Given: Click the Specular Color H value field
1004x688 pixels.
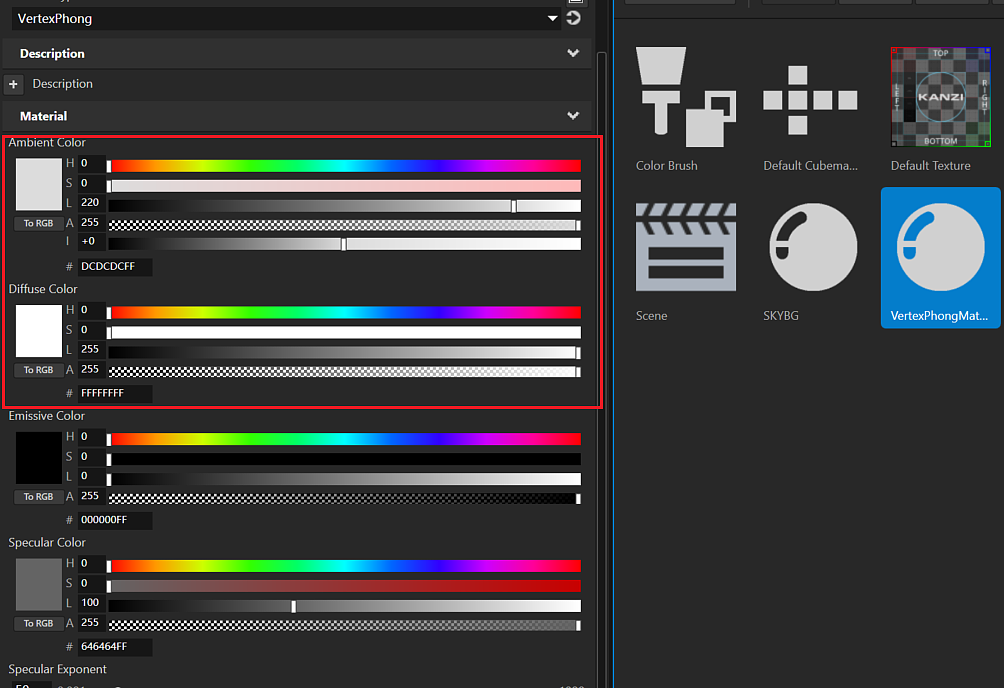Looking at the screenshot, I should (x=92, y=564).
